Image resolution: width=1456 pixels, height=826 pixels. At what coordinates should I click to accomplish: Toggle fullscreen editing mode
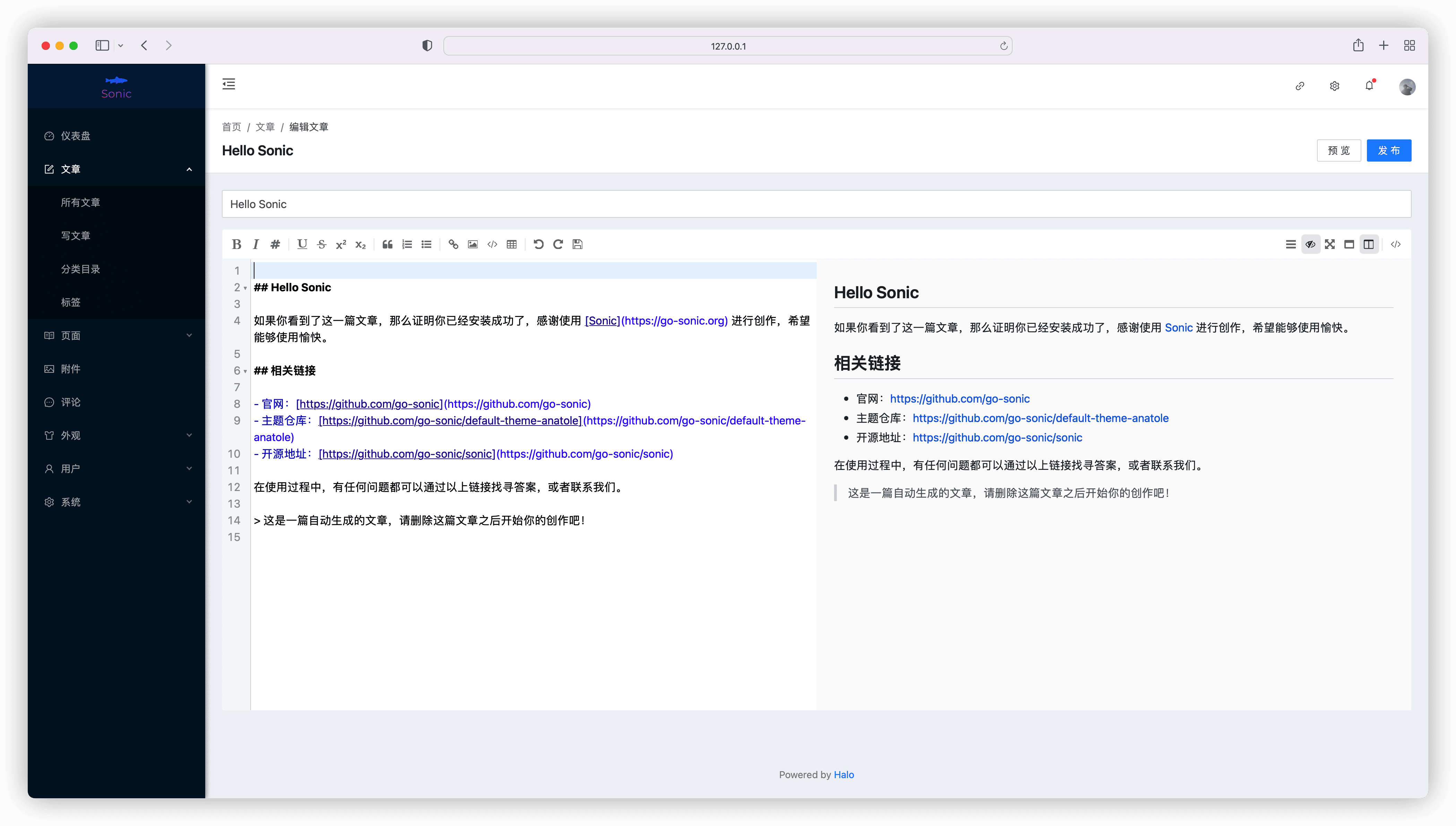[x=1329, y=244]
